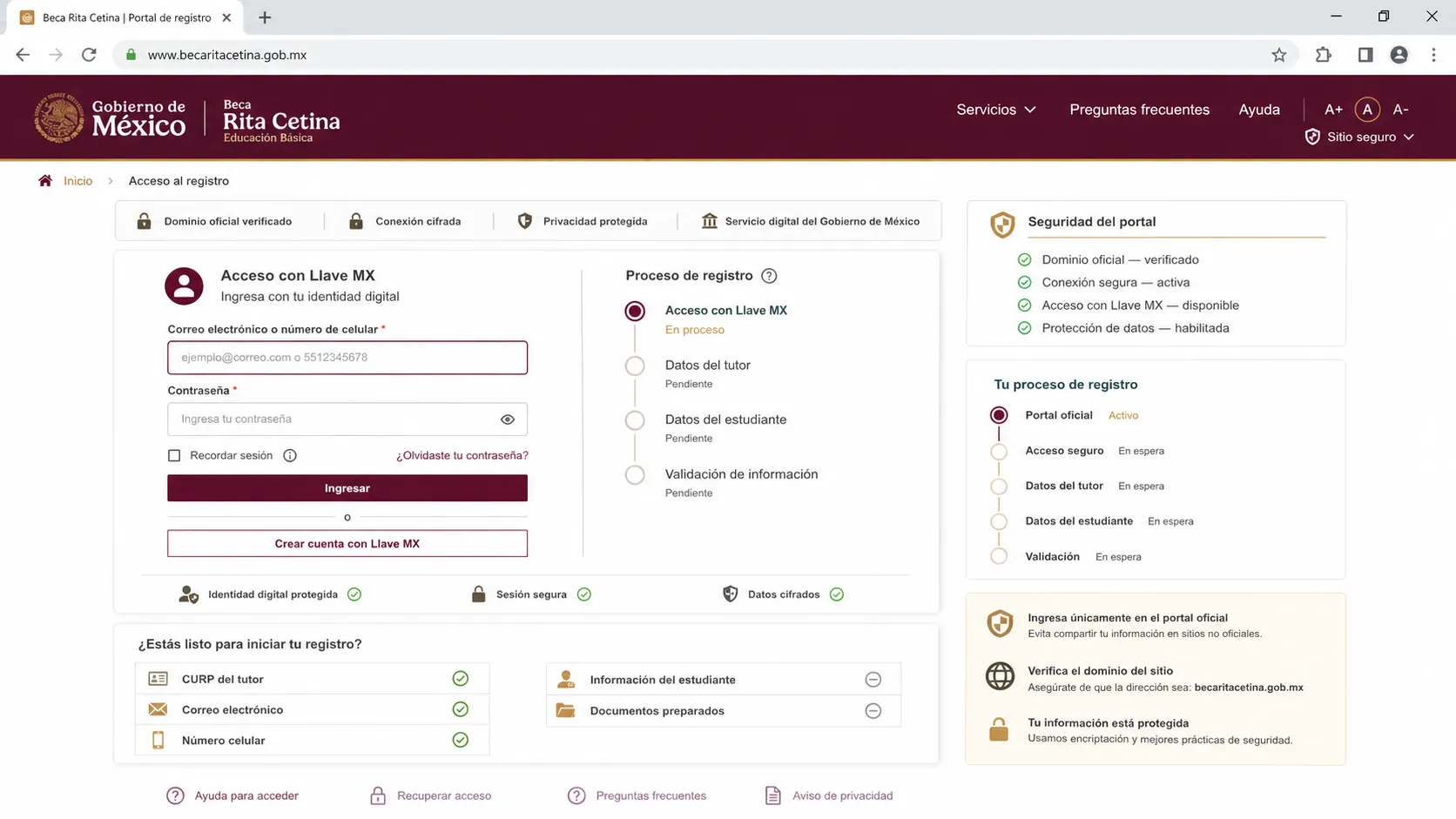The width and height of the screenshot is (1456, 819).
Task: Click the Correo electrónico envelope icon
Action: [158, 709]
